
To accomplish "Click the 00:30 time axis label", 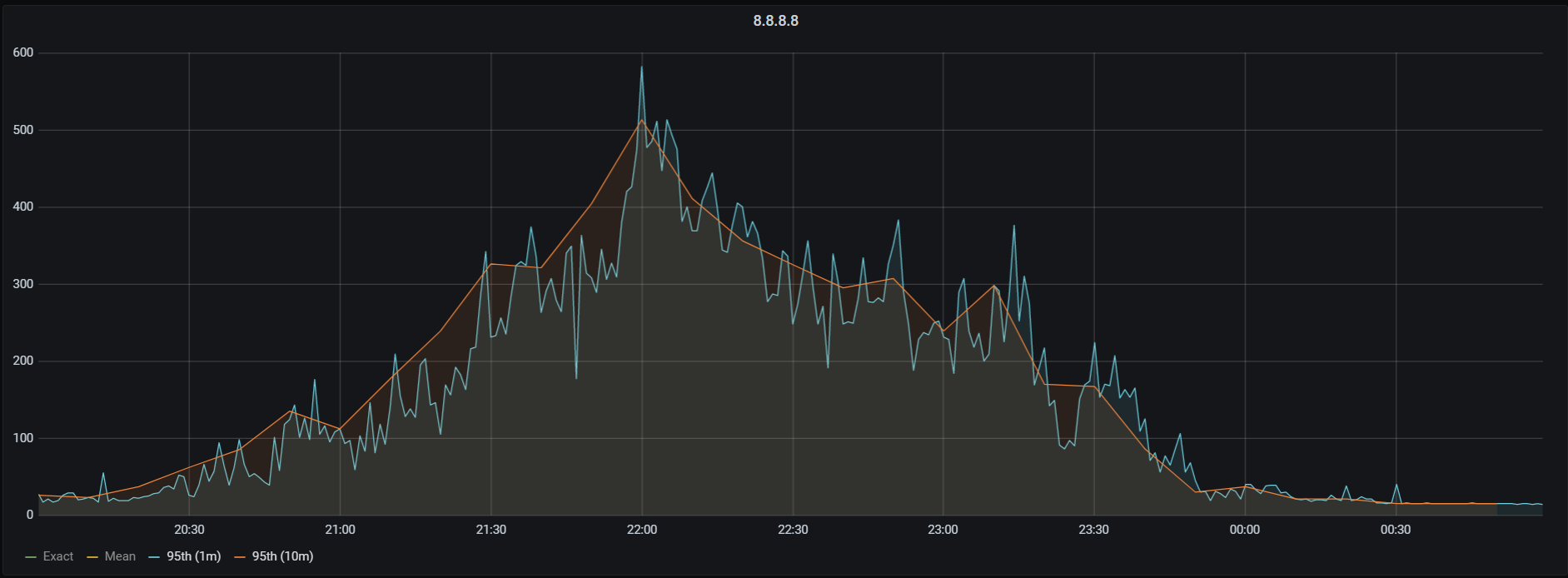I will click(x=1396, y=530).
